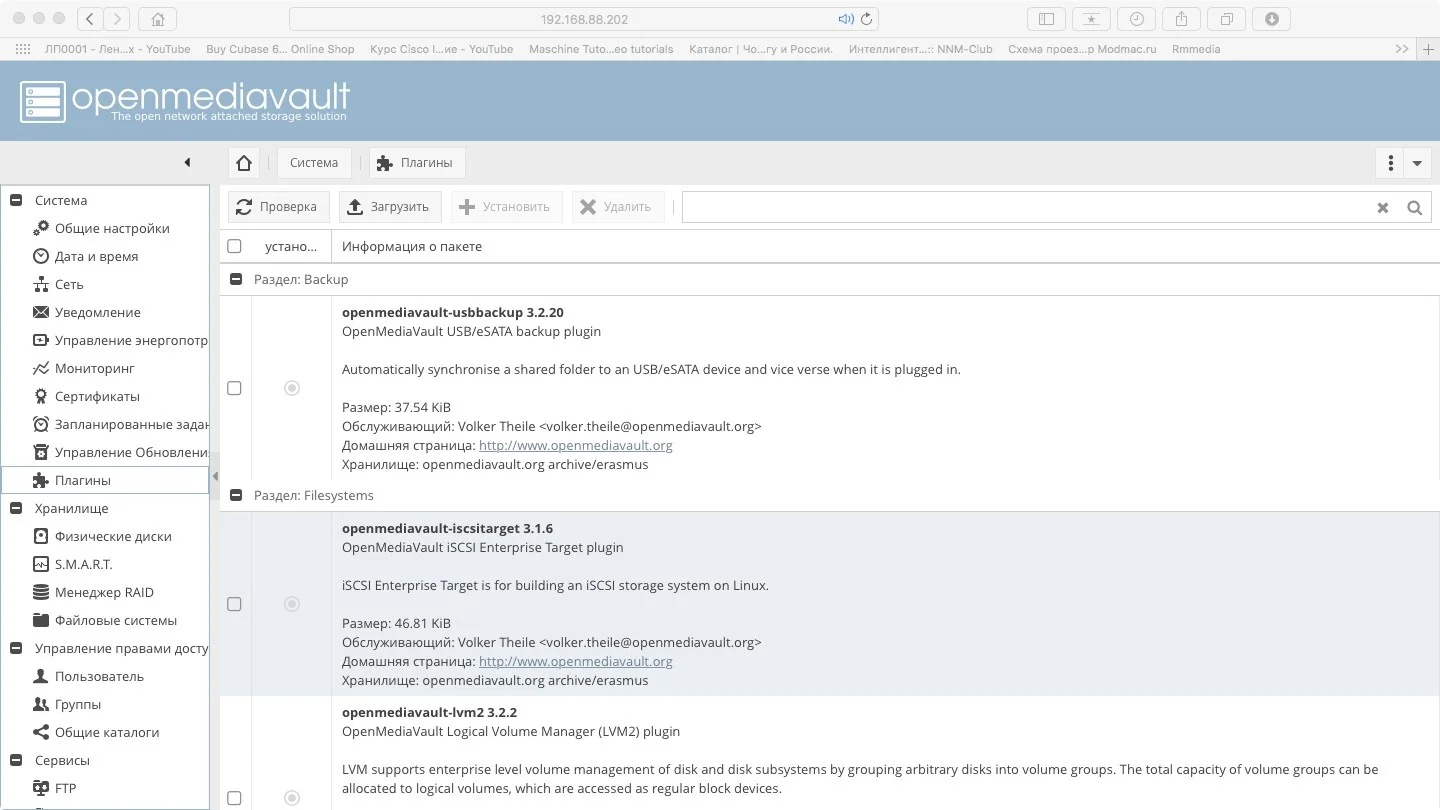Click the Проверка (check) button

click(x=277, y=207)
